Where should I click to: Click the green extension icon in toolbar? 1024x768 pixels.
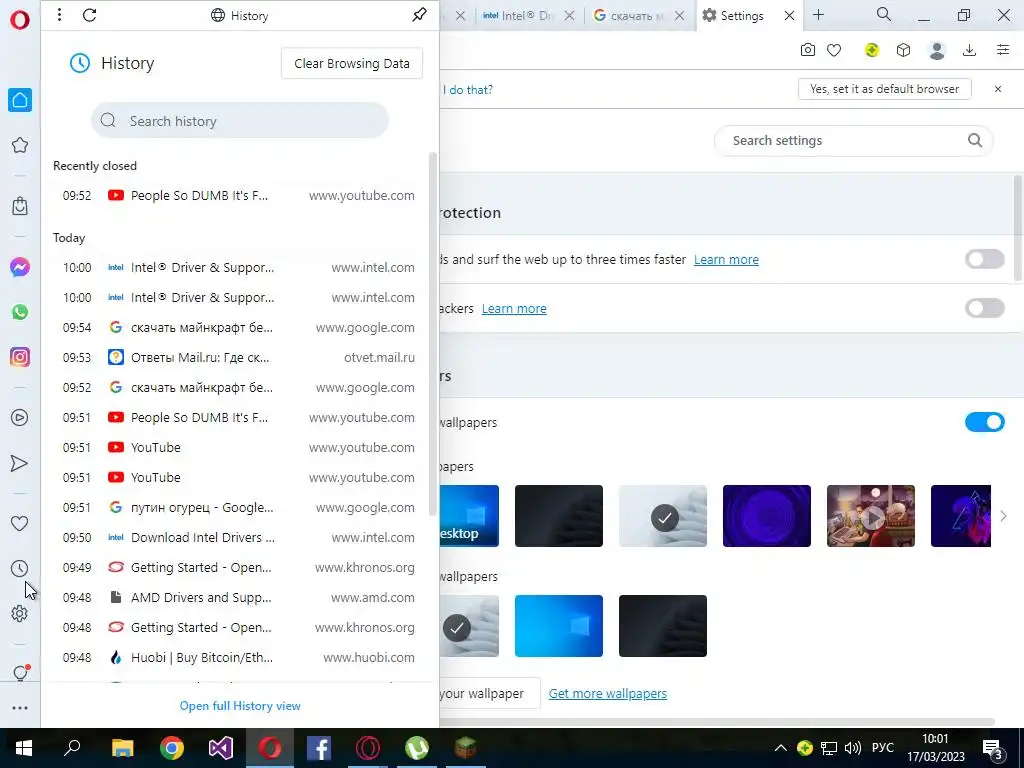coord(872,50)
